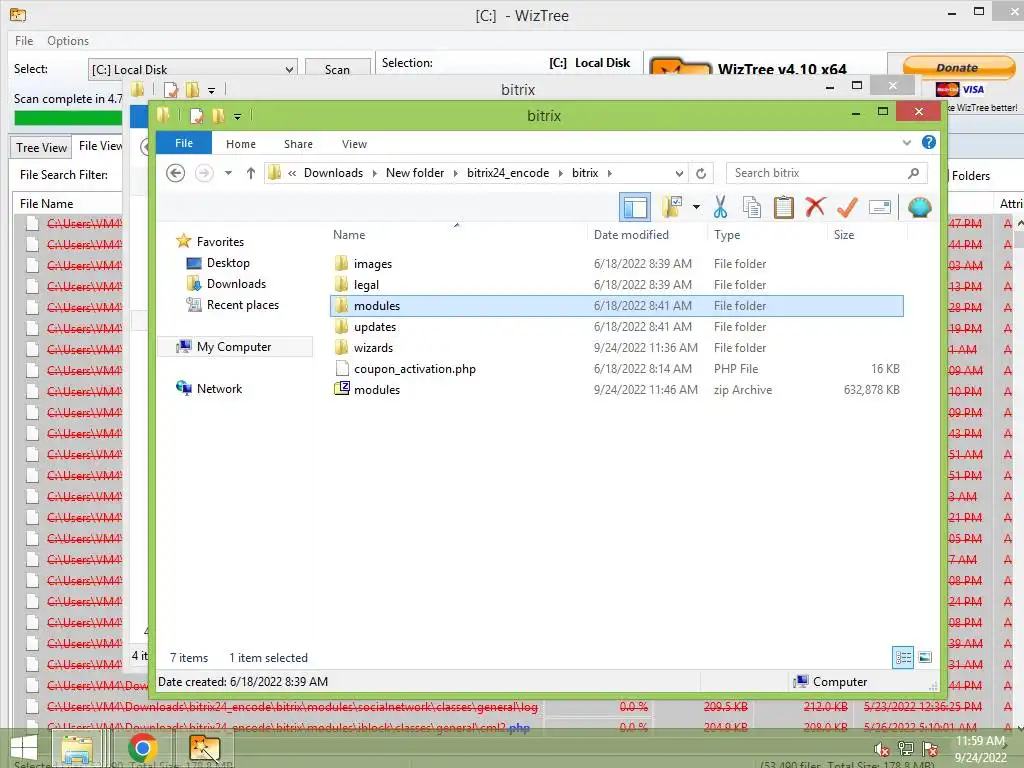Click the folder options icon with checkmark
Image resolution: width=1024 pixels, height=768 pixels.
(671, 207)
